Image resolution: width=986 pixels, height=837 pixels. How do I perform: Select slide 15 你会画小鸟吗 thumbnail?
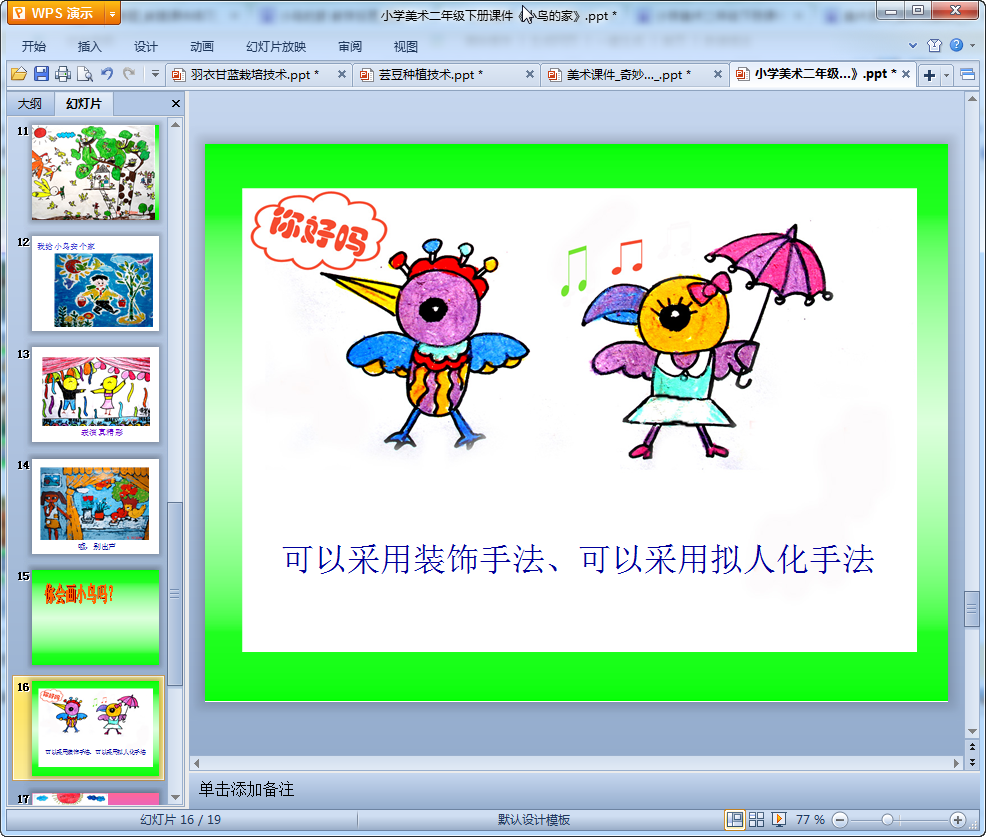[96, 618]
